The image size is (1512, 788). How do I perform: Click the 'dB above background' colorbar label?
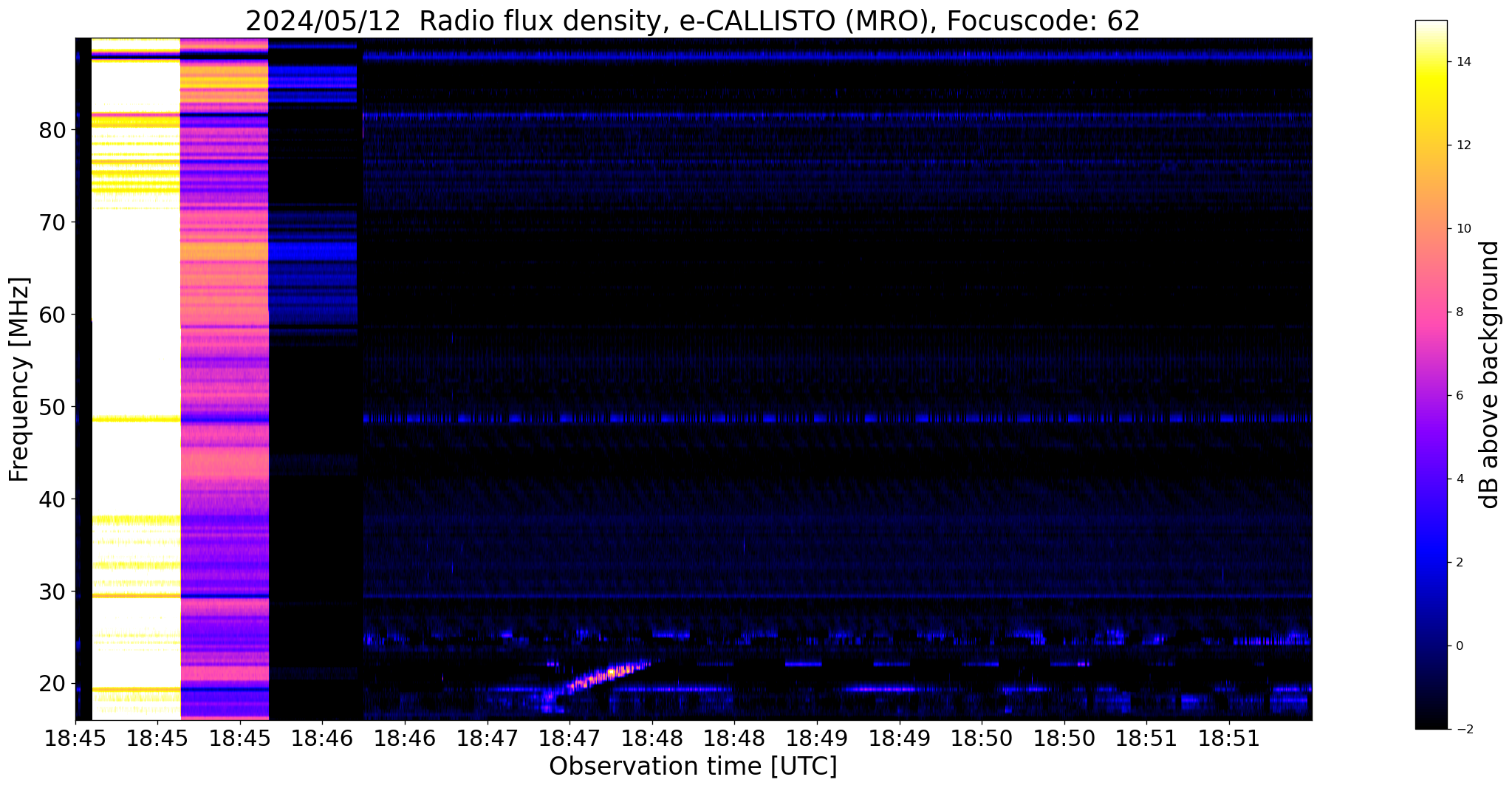tap(1489, 374)
